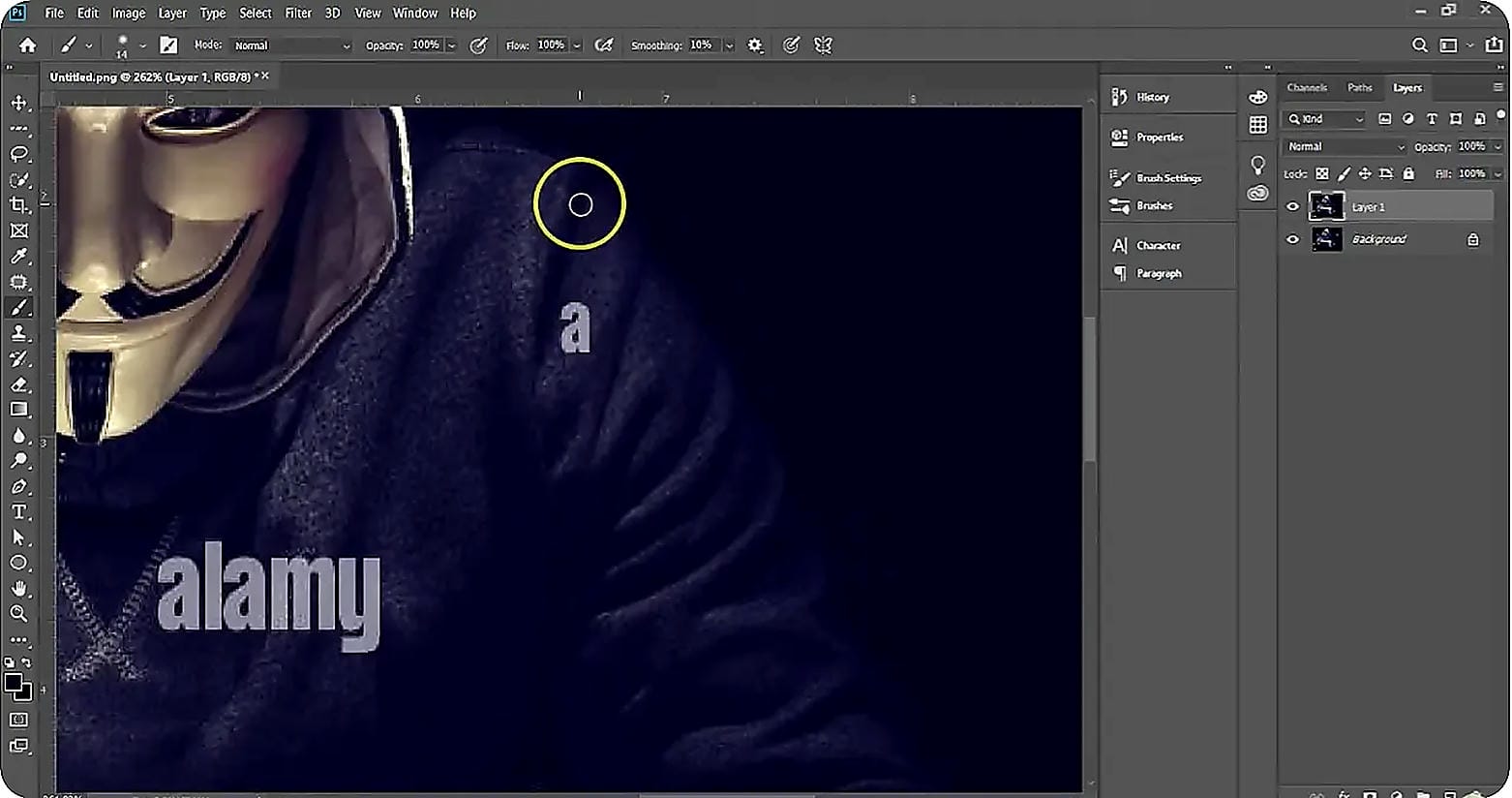Screen dimensions: 1512x798
Task: Enable airbrush-style build-up effects
Action: coord(604,46)
